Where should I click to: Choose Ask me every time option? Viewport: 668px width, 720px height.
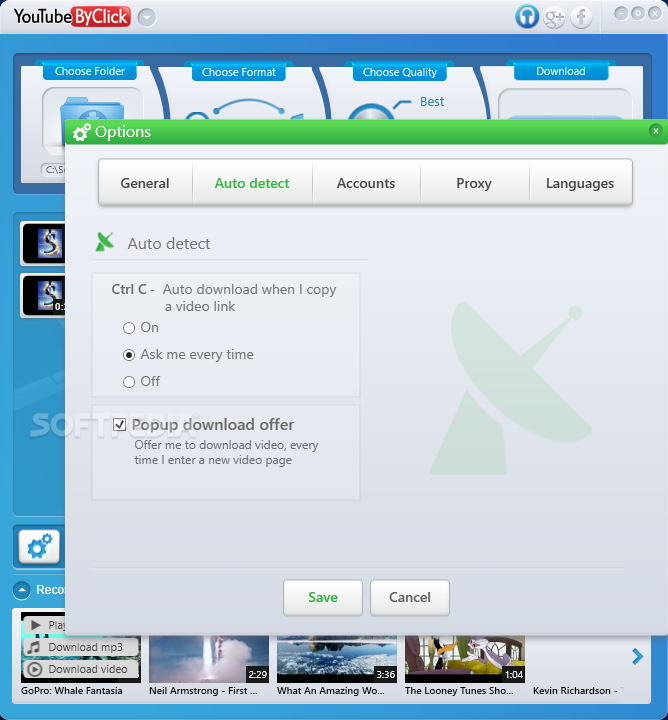(x=129, y=355)
